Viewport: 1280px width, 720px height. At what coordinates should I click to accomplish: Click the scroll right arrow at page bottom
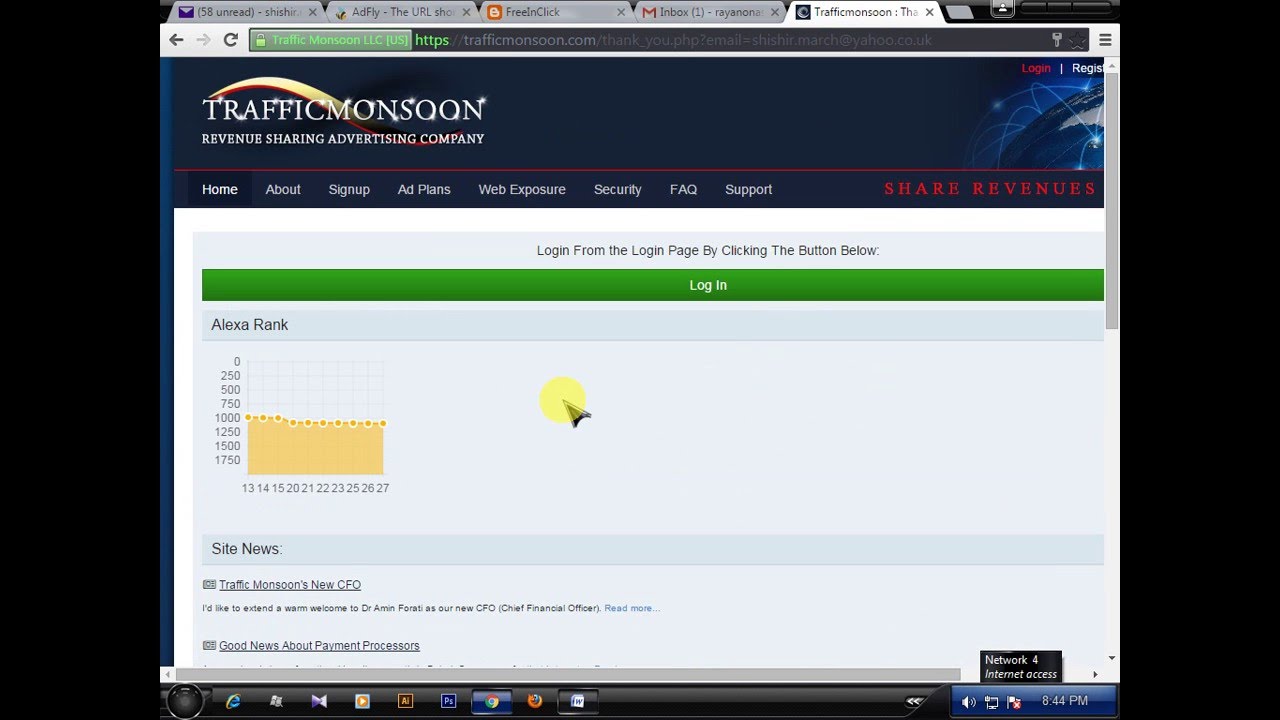click(1095, 674)
